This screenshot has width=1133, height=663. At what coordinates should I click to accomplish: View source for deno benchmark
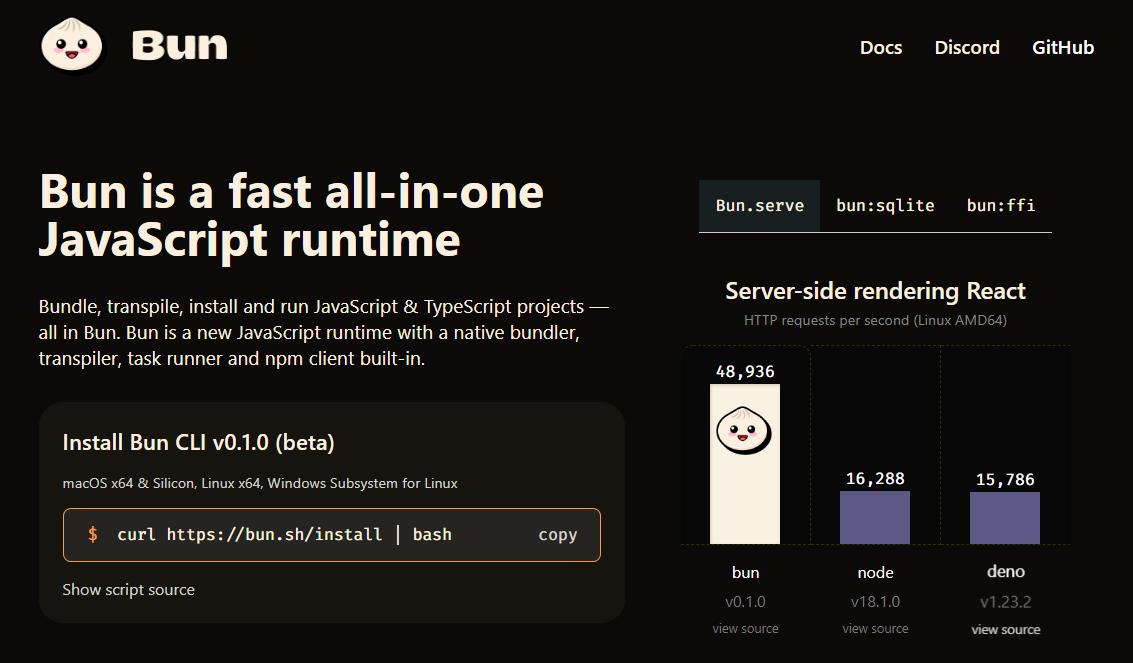point(1006,630)
